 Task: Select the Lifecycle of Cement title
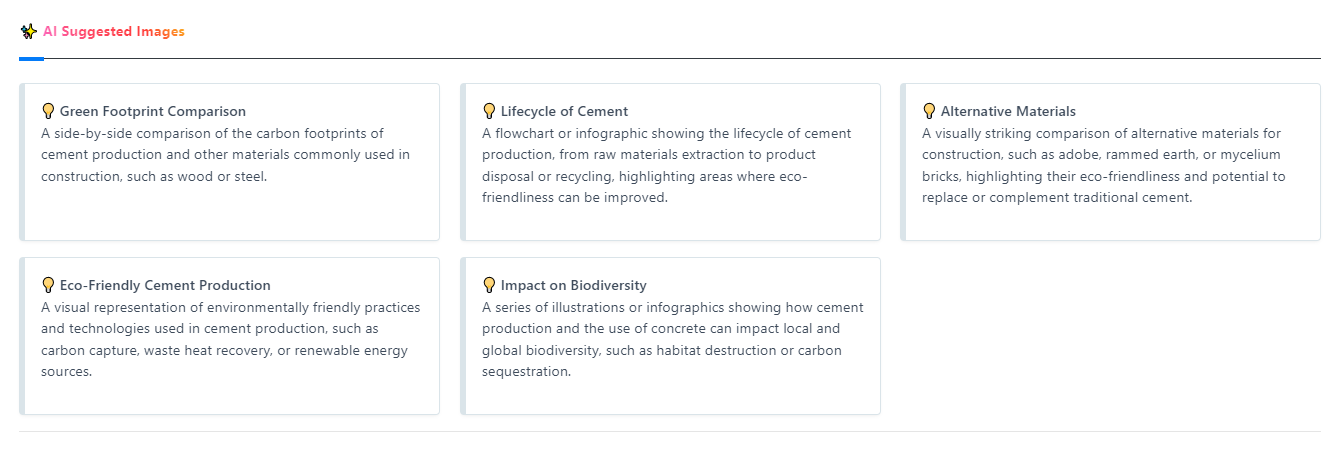pos(565,111)
